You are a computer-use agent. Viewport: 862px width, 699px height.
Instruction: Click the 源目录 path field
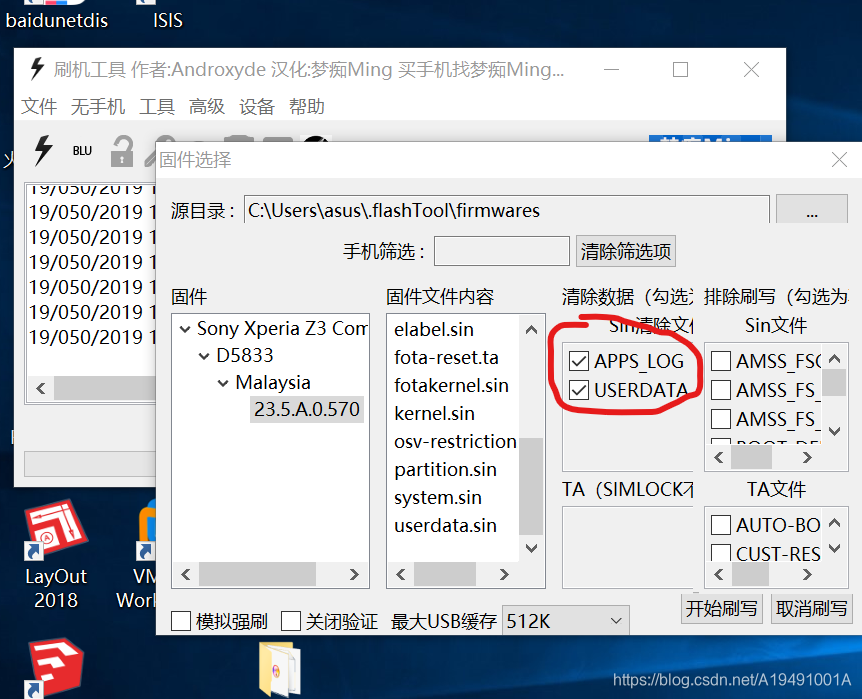506,210
